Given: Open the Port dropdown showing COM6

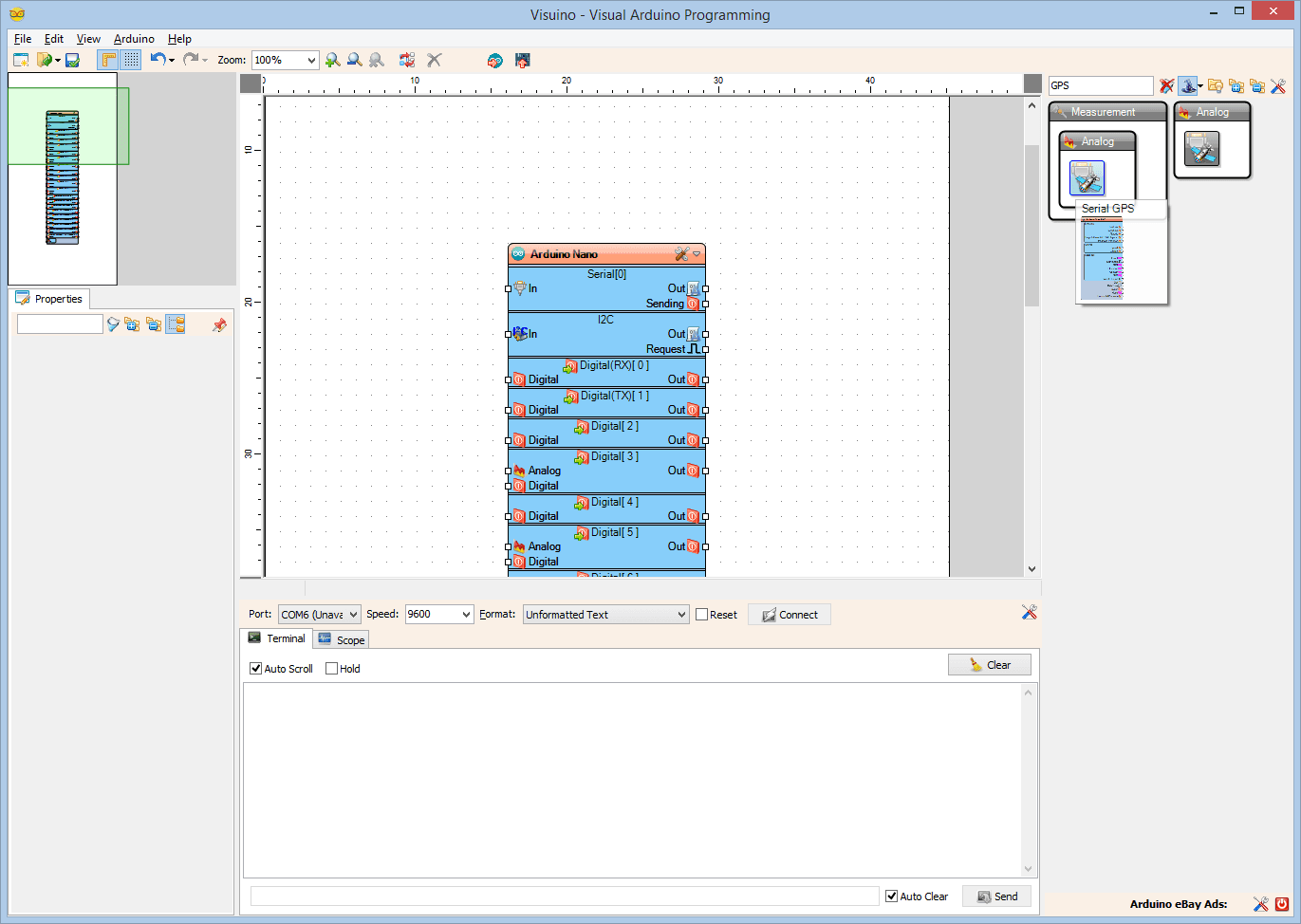Looking at the screenshot, I should 319,614.
